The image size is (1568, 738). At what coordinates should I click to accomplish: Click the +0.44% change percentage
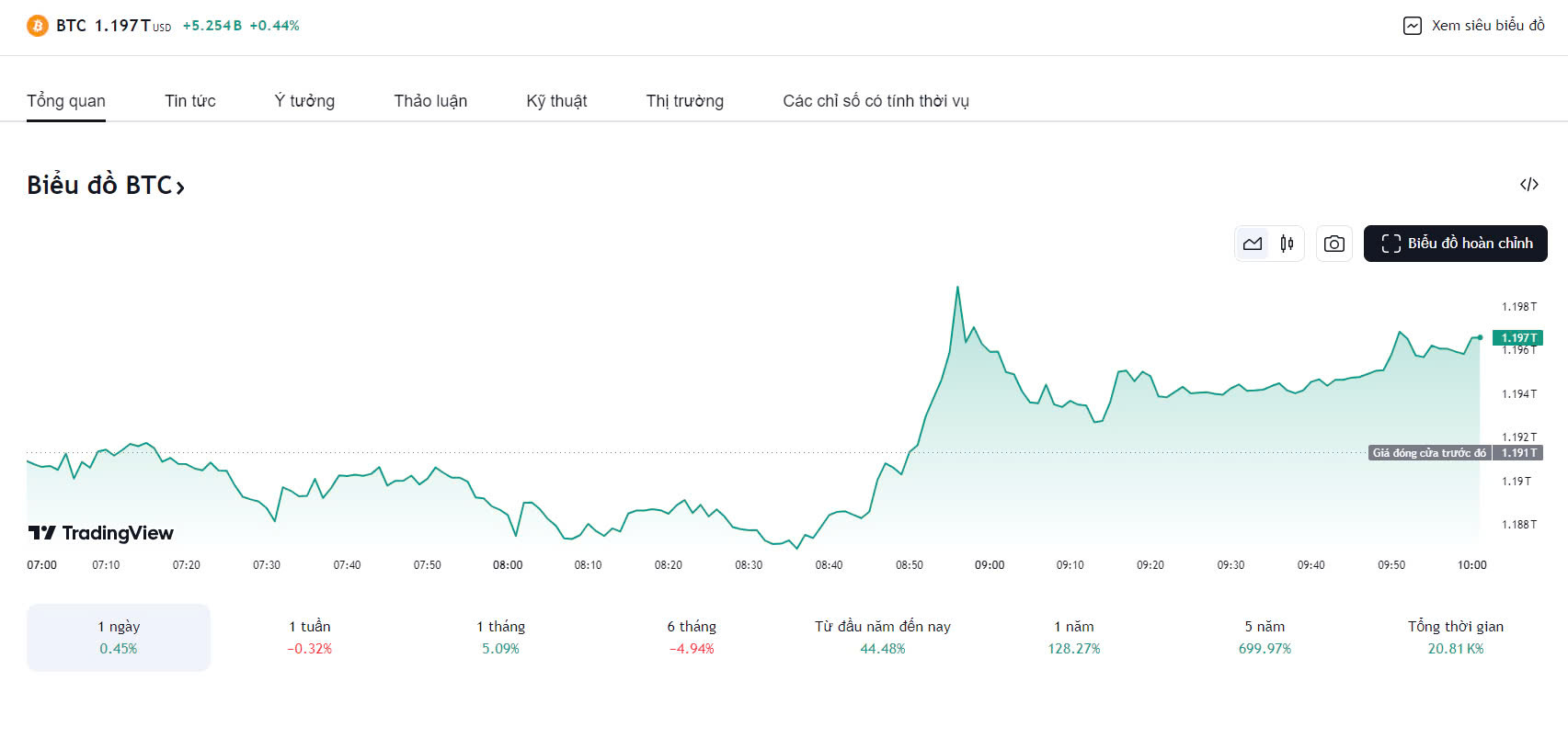coord(274,26)
